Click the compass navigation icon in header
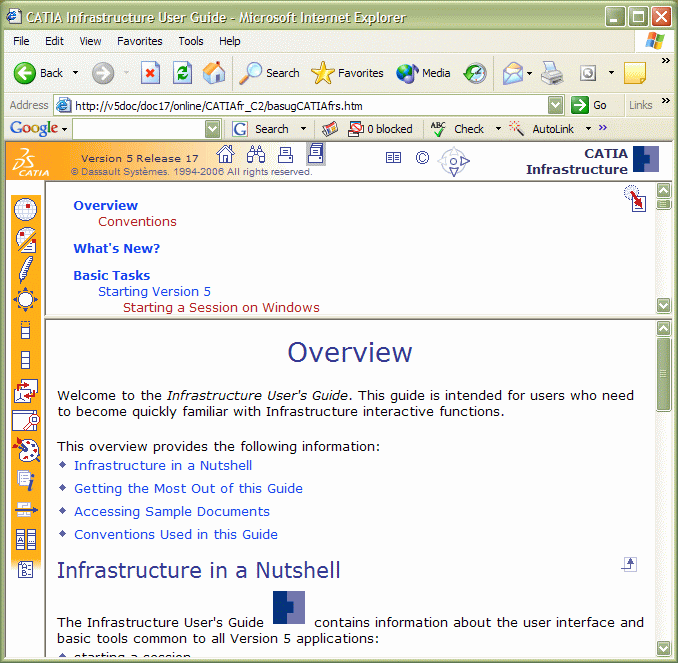678x663 pixels. click(x=453, y=161)
